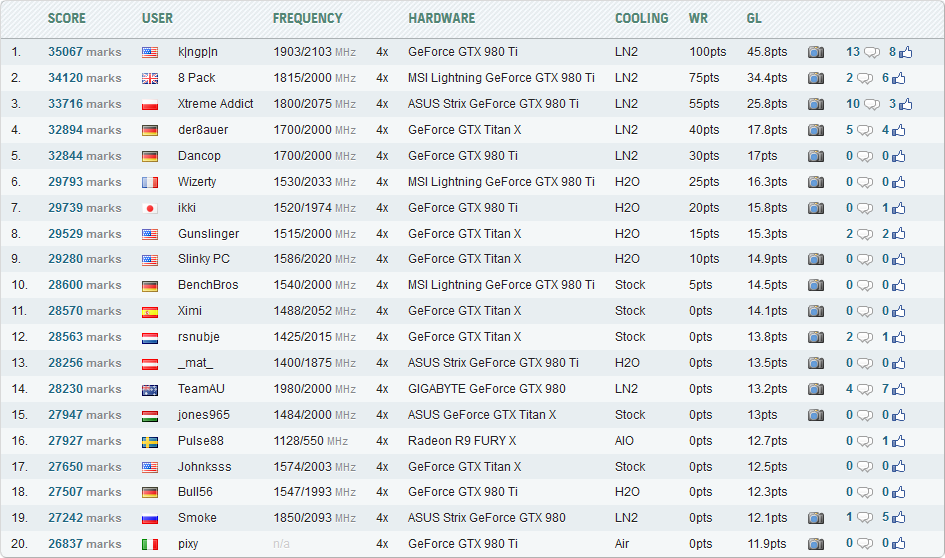Open the 27927 marks score
Screen dimensions: 945x558
[x=84, y=440]
